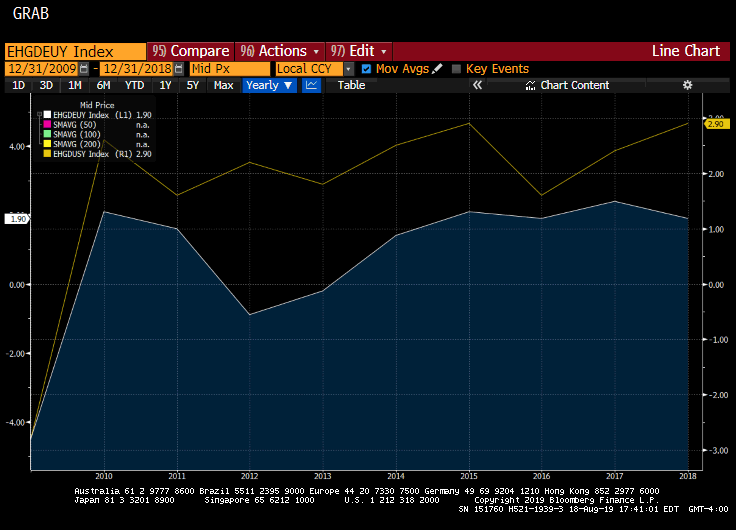
Task: Open chart settings gear icon
Action: [687, 85]
